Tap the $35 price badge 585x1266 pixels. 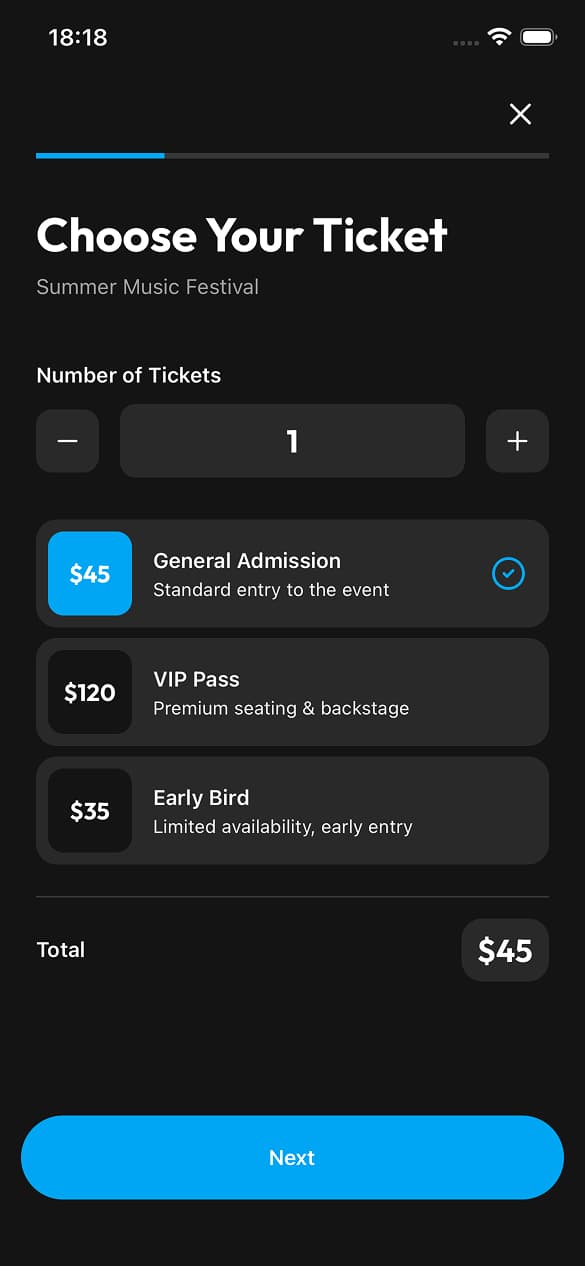pos(89,811)
